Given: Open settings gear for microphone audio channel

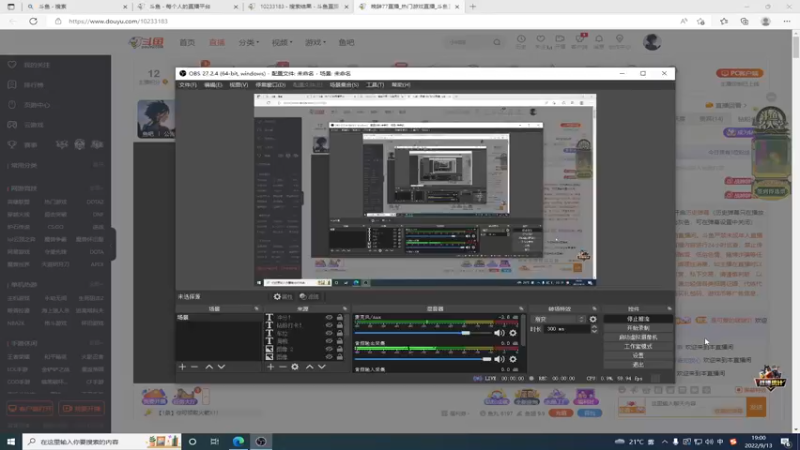Looking at the screenshot, I should click(513, 333).
